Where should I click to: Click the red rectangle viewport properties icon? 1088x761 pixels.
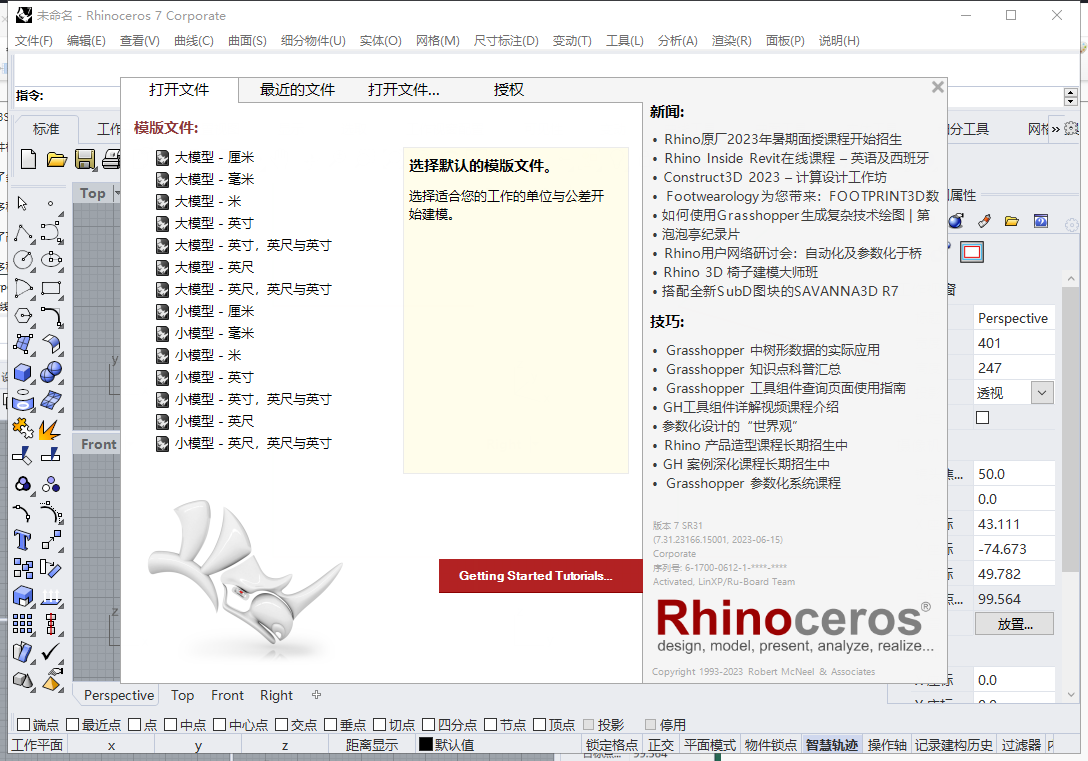coord(972,253)
